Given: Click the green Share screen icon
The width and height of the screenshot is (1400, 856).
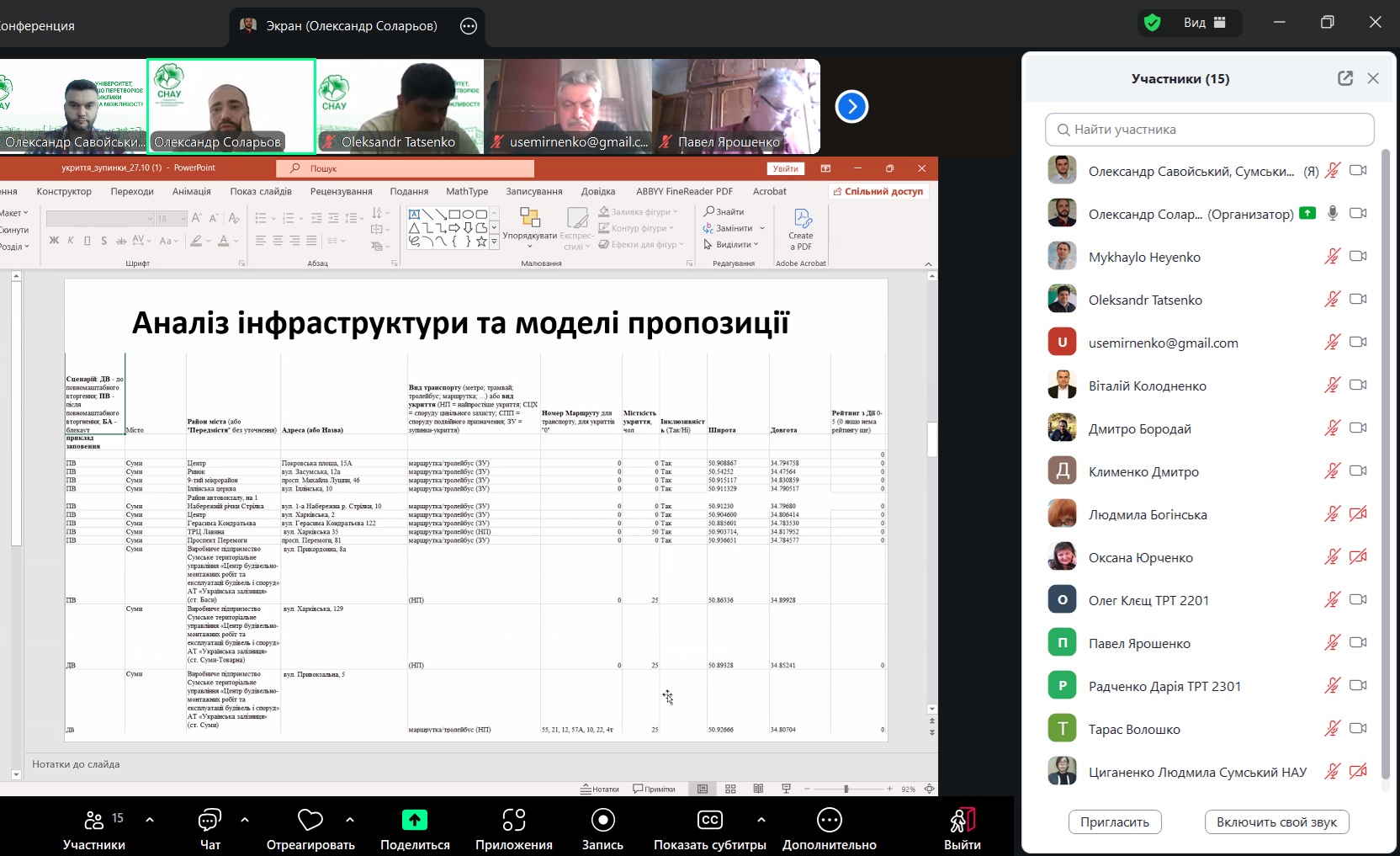Looking at the screenshot, I should coord(414,820).
